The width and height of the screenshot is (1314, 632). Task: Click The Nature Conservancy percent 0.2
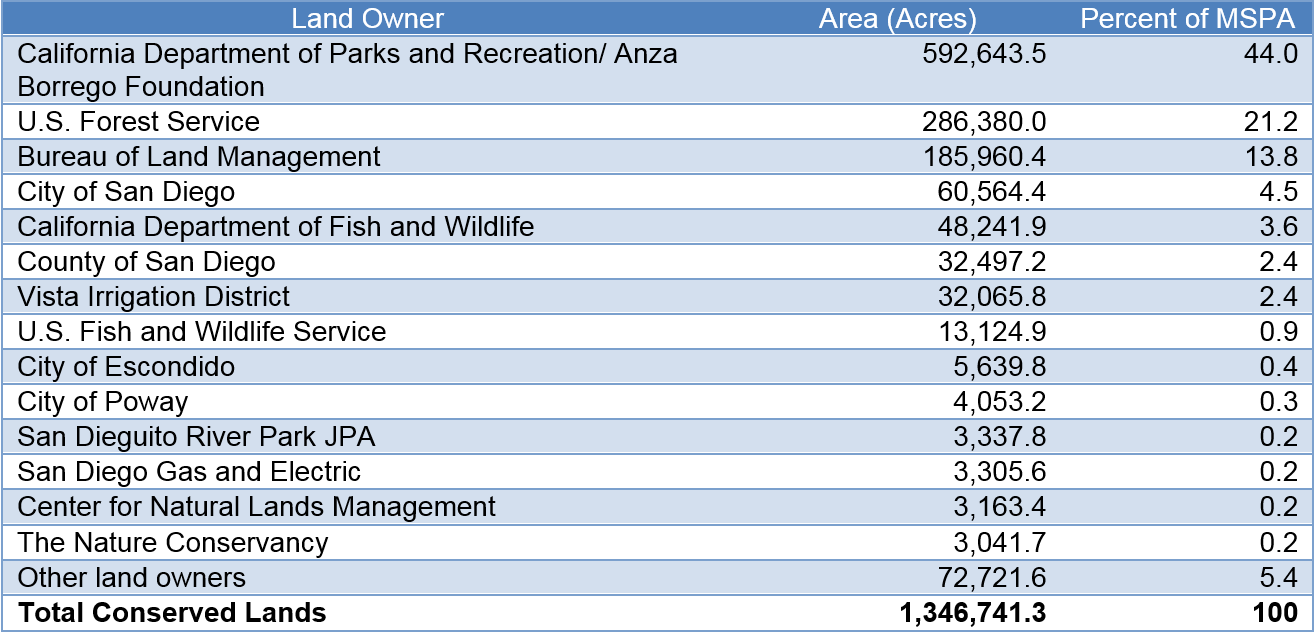pyautogui.click(x=1277, y=542)
